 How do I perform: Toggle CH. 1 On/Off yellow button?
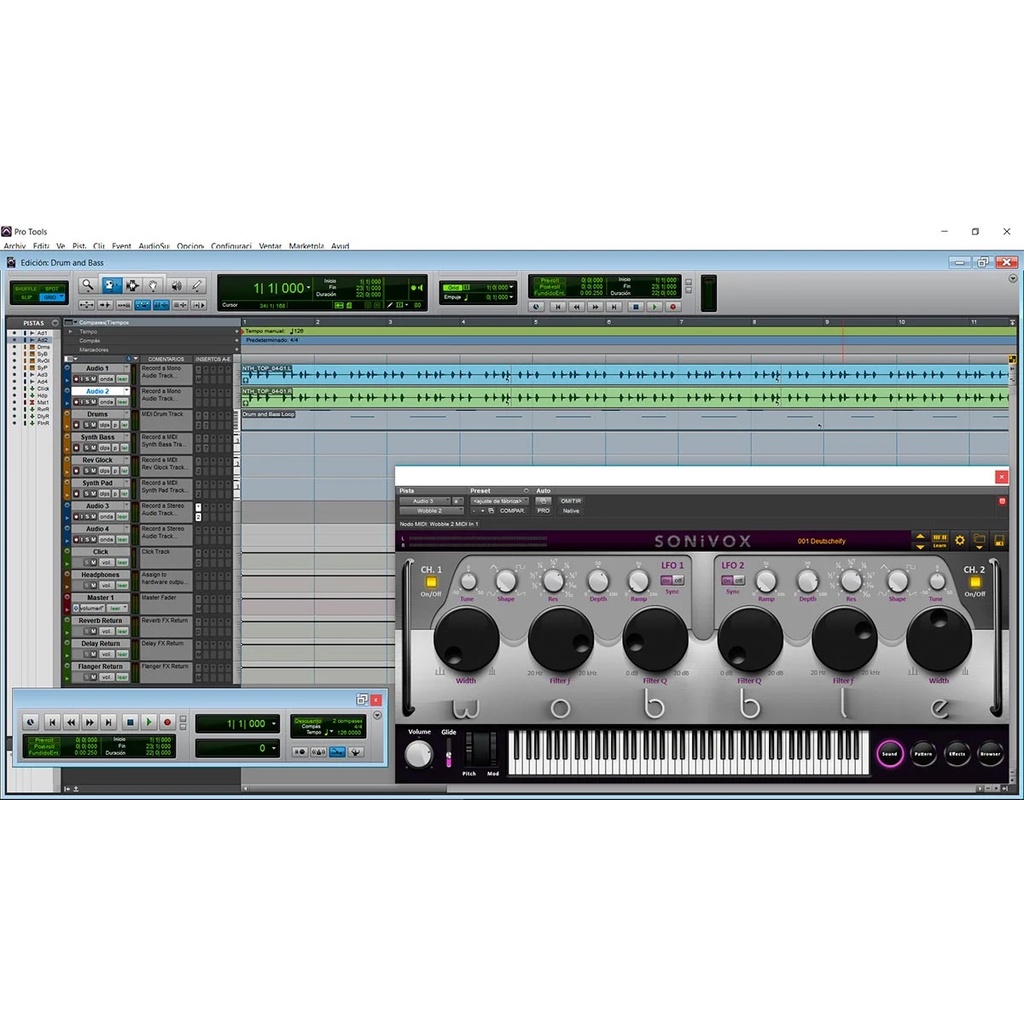[431, 581]
